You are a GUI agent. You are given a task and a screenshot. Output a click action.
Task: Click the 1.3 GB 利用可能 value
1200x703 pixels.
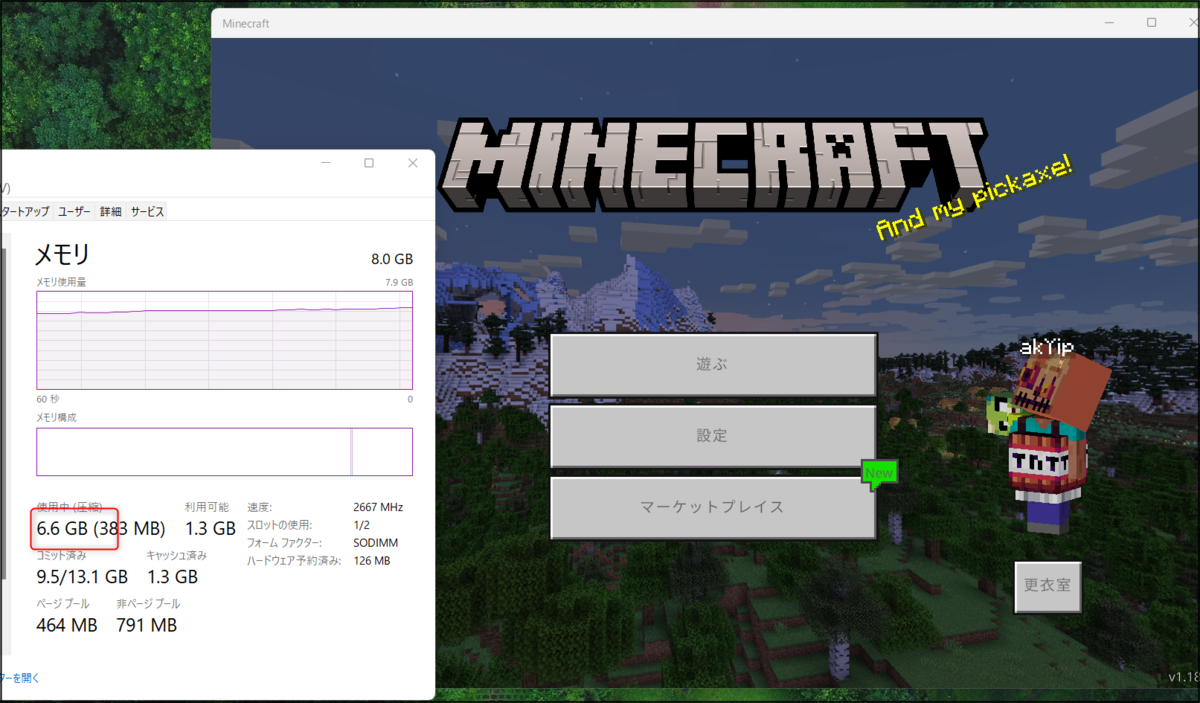[x=210, y=528]
